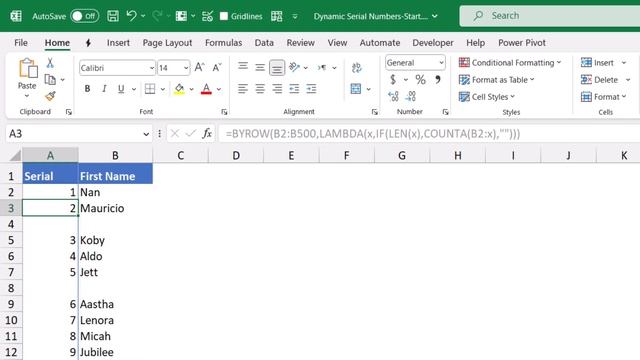Open Cell Styles menu
The height and width of the screenshot is (360, 640).
click(487, 97)
